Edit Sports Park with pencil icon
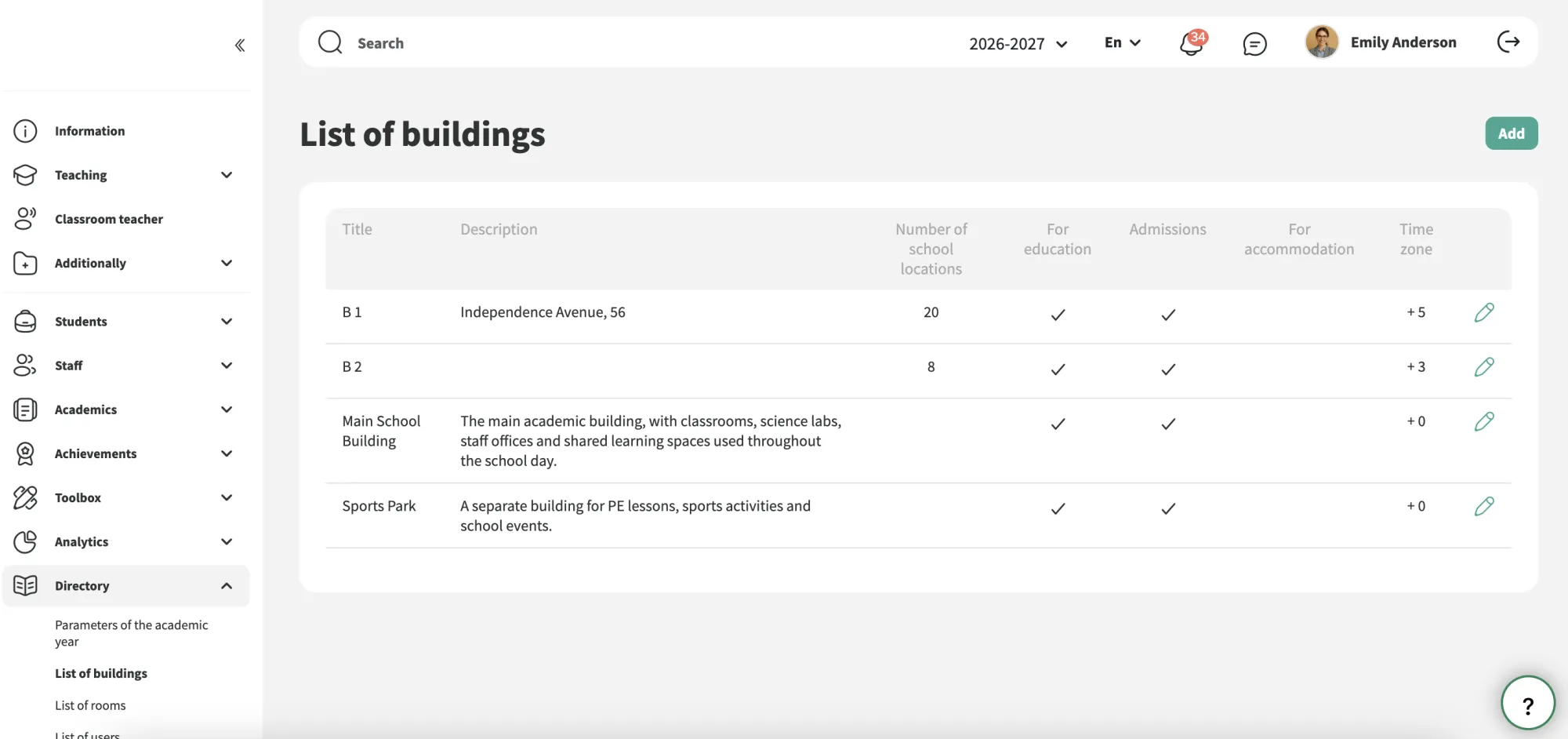1568x739 pixels. [1484, 506]
